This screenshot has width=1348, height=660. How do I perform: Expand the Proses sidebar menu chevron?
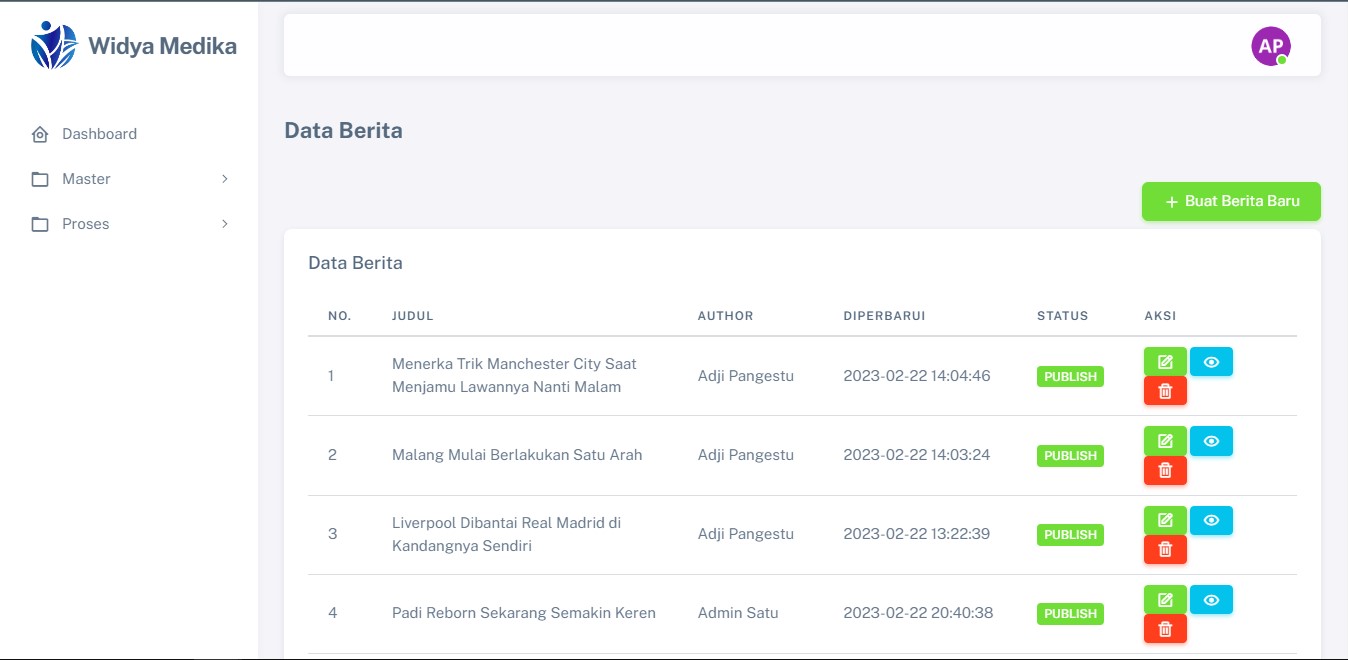pos(225,224)
